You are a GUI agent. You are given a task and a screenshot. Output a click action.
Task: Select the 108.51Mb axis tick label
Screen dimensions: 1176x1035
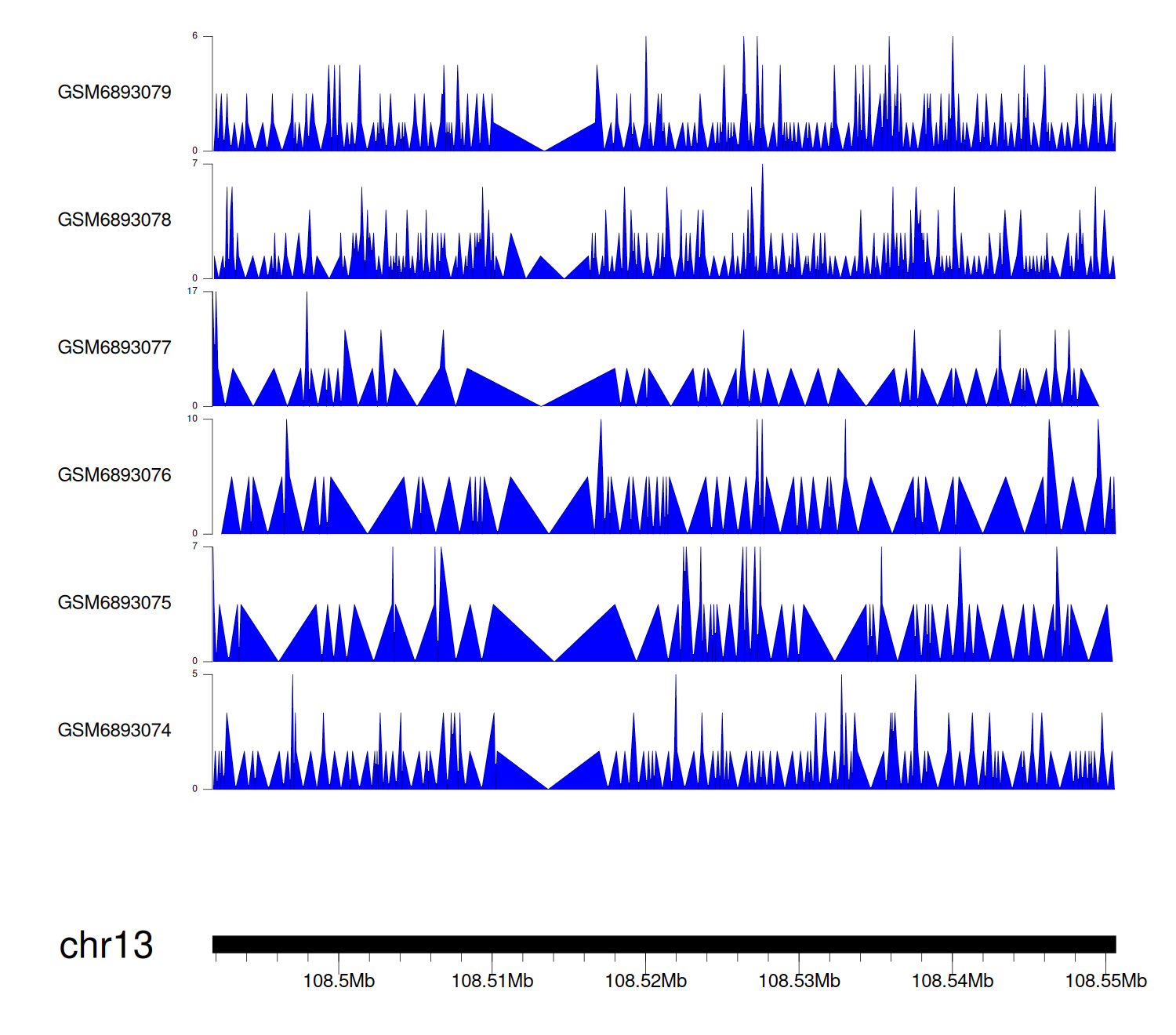(x=492, y=981)
